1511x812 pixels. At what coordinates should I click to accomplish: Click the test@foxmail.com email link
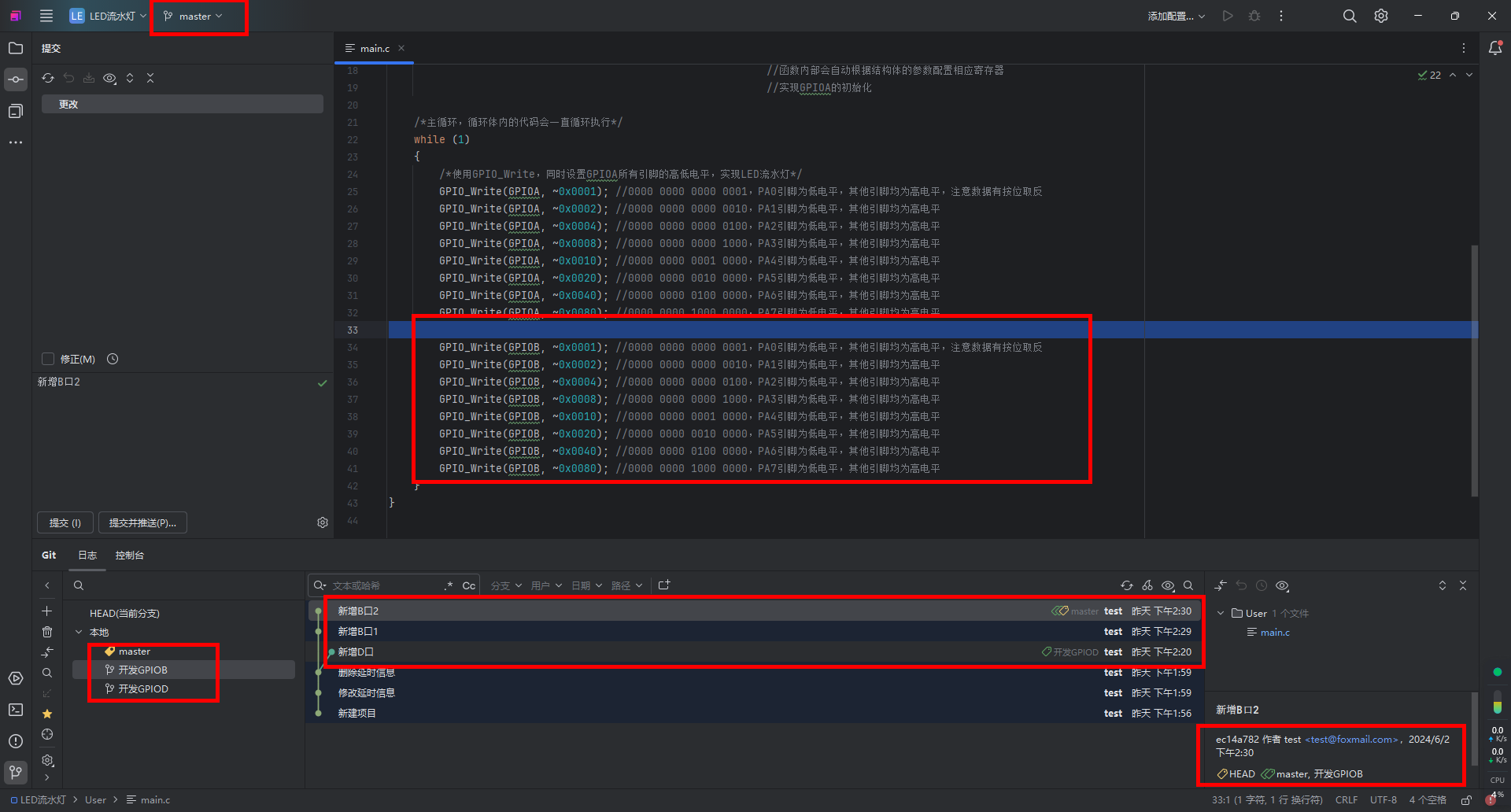click(x=1351, y=740)
